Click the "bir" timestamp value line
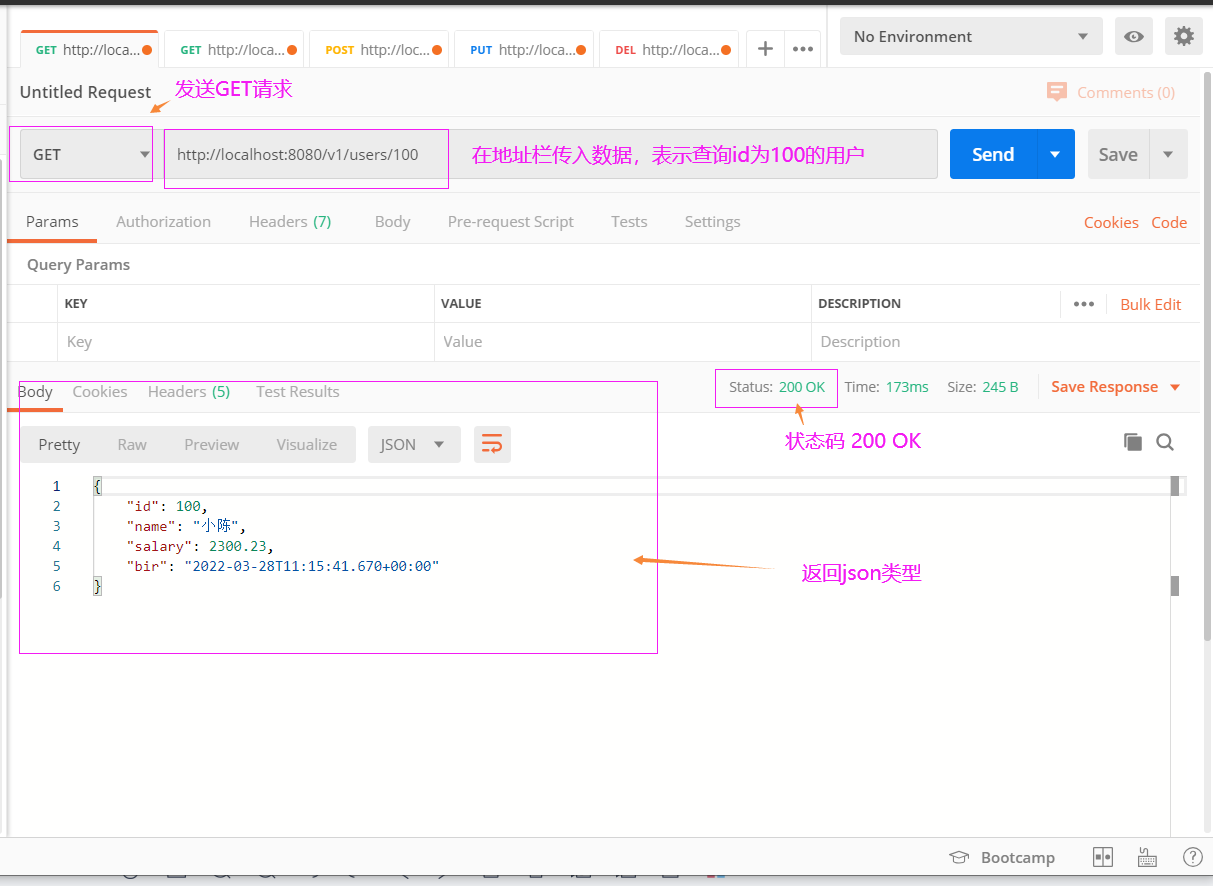Image resolution: width=1213 pixels, height=886 pixels. click(x=283, y=566)
